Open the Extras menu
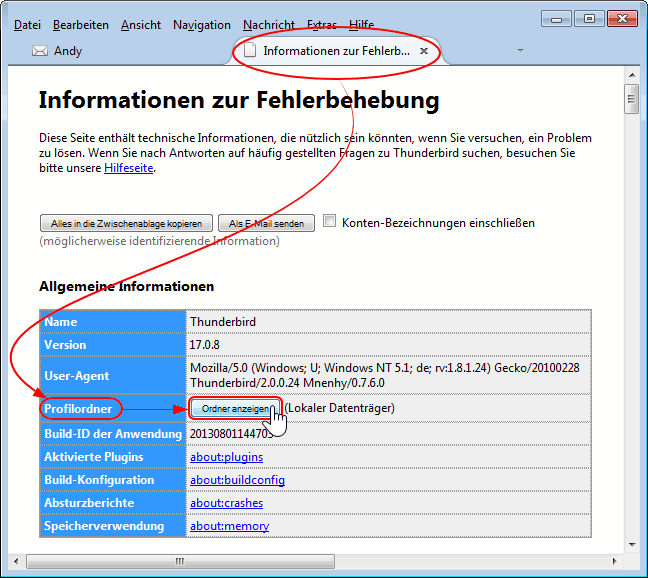This screenshot has height=578, width=648. click(321, 25)
